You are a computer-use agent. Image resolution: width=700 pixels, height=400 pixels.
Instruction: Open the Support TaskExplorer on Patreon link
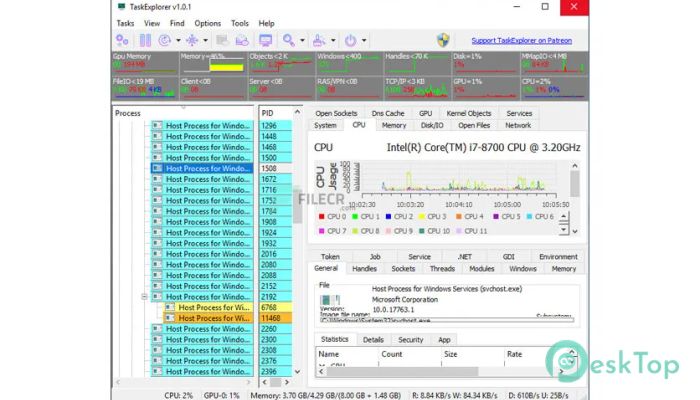[521, 41]
